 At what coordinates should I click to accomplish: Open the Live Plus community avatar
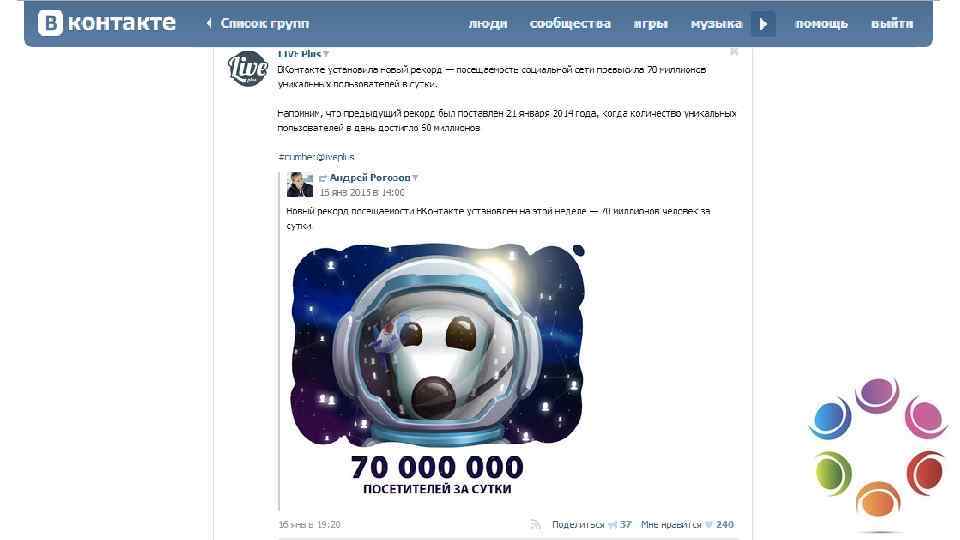pyautogui.click(x=248, y=69)
